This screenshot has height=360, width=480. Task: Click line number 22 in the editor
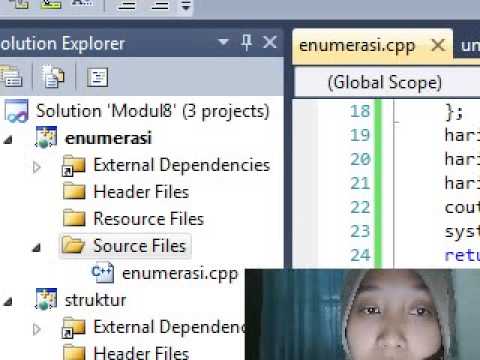tap(360, 207)
